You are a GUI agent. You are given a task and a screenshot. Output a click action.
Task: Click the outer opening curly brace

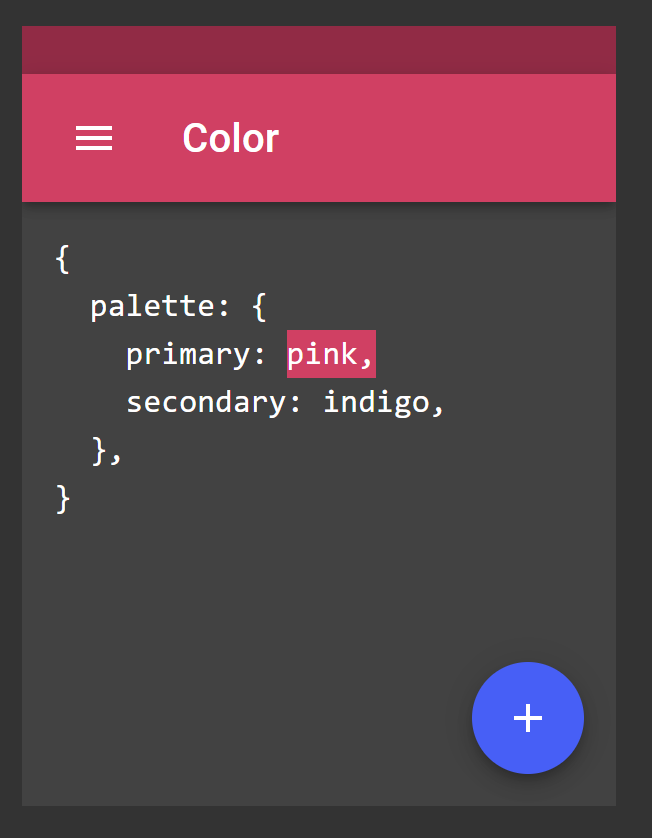[x=62, y=257]
